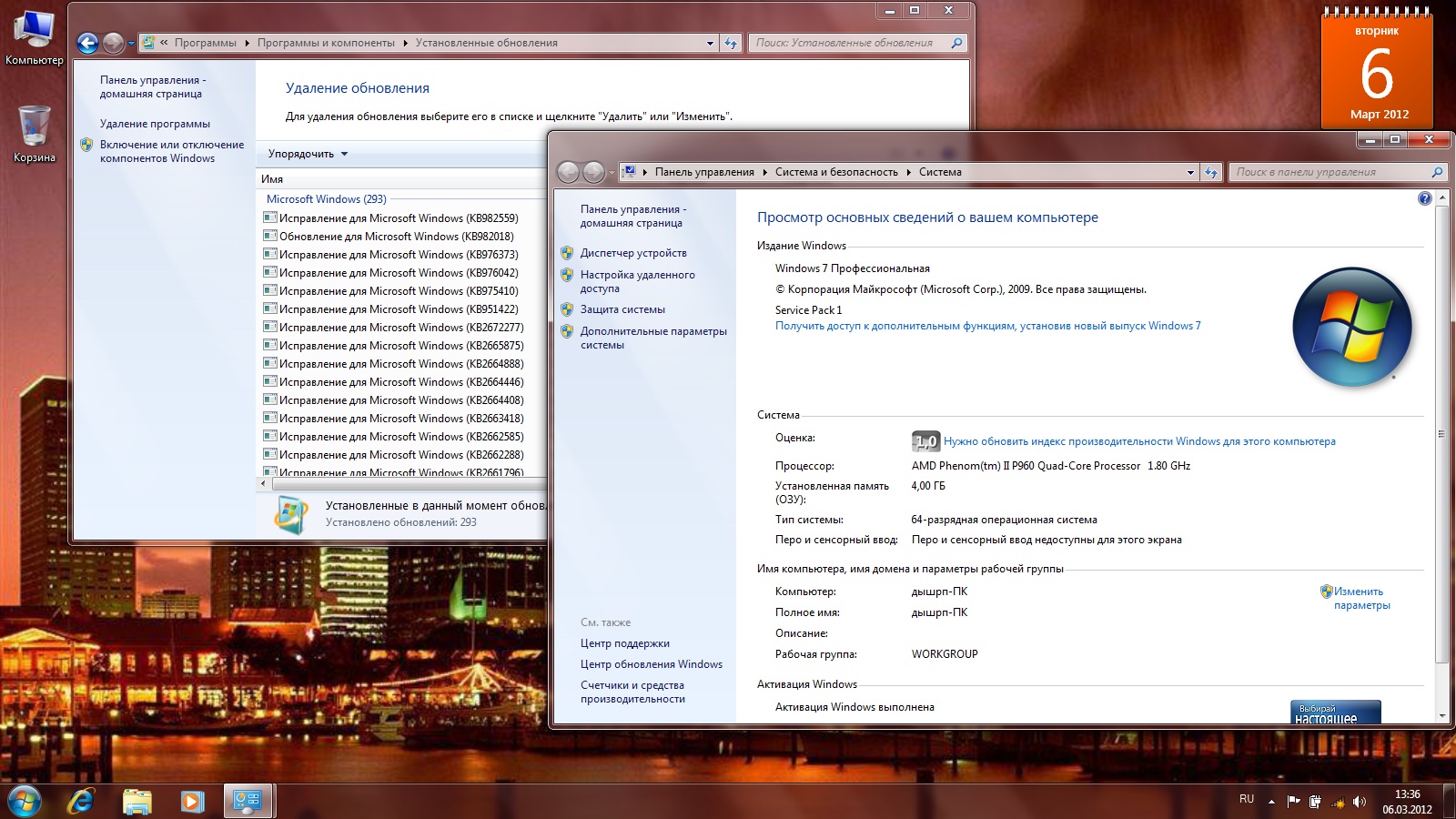Open 'Центр поддержки' link

coord(624,643)
